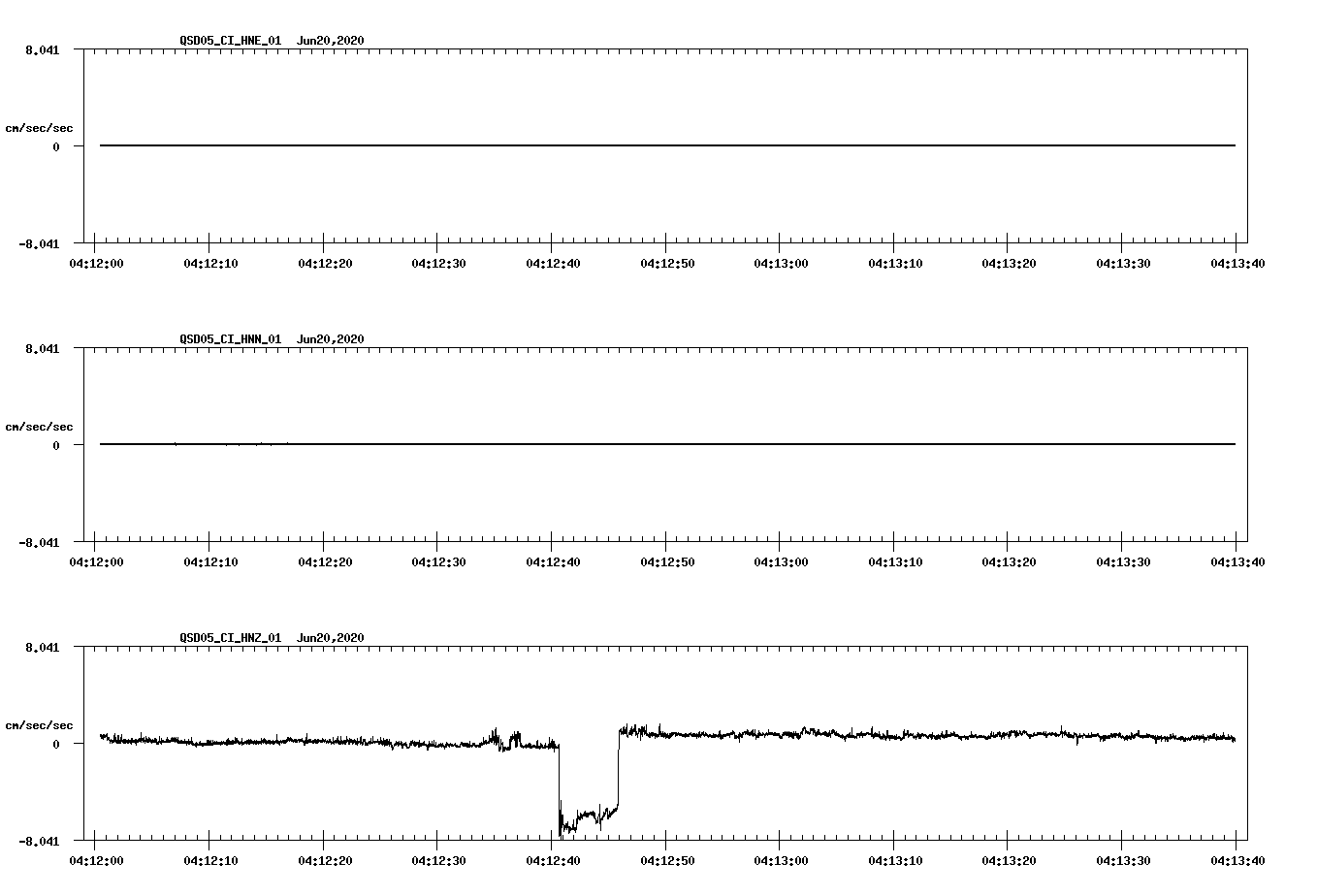Click the QSD05_CI_HNE_01 plot title

point(272,41)
